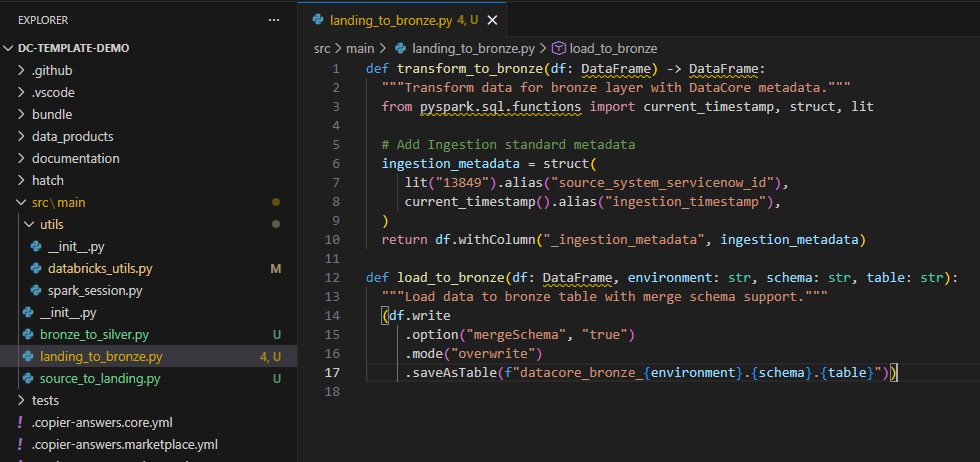Click the YAML icon beside .copier-answers.marketplace.yml
Screen dimensions: 980x462
click(x=21, y=445)
